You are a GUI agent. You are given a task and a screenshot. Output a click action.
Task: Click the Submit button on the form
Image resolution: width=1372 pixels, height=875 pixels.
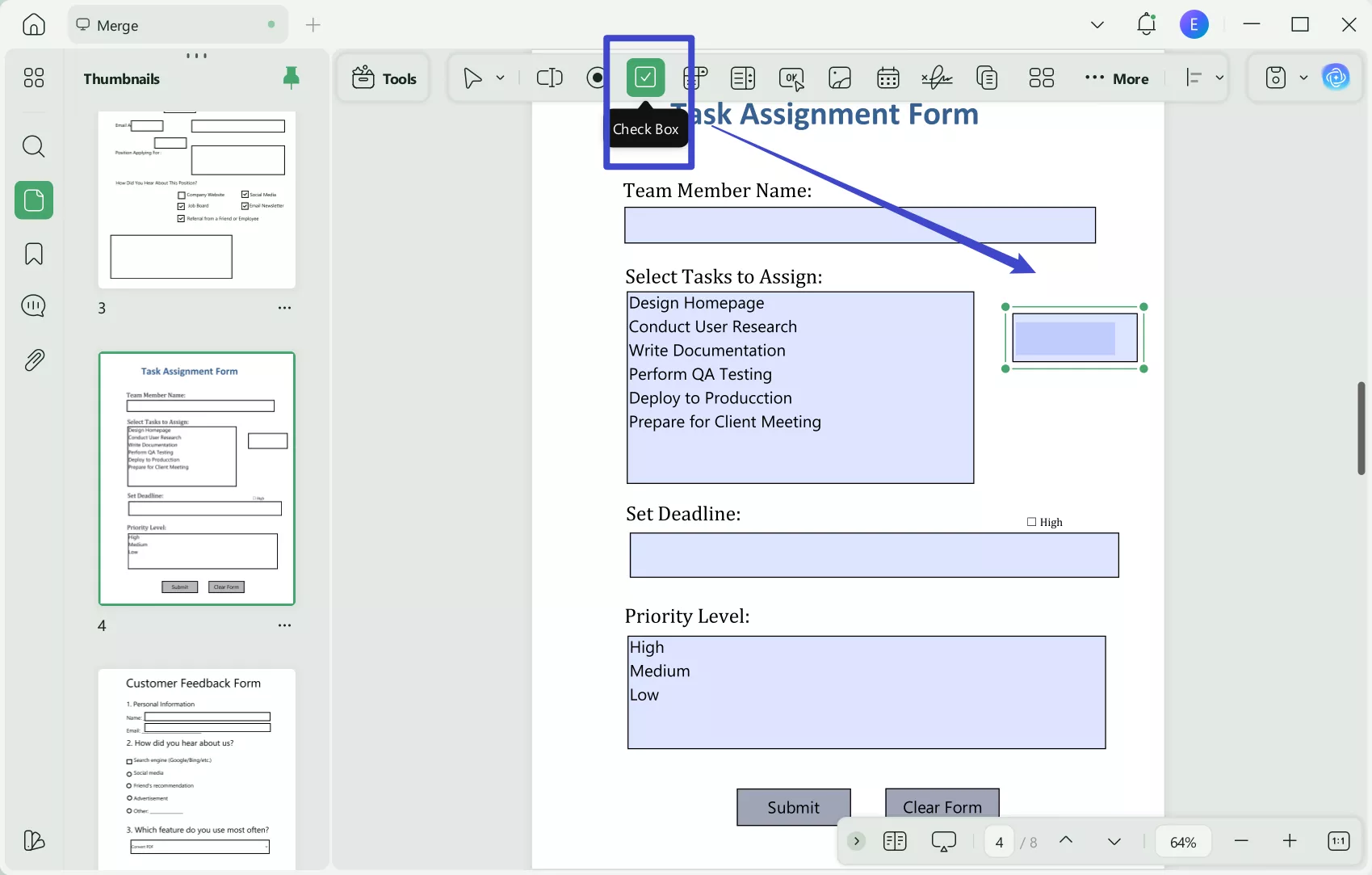coord(792,806)
